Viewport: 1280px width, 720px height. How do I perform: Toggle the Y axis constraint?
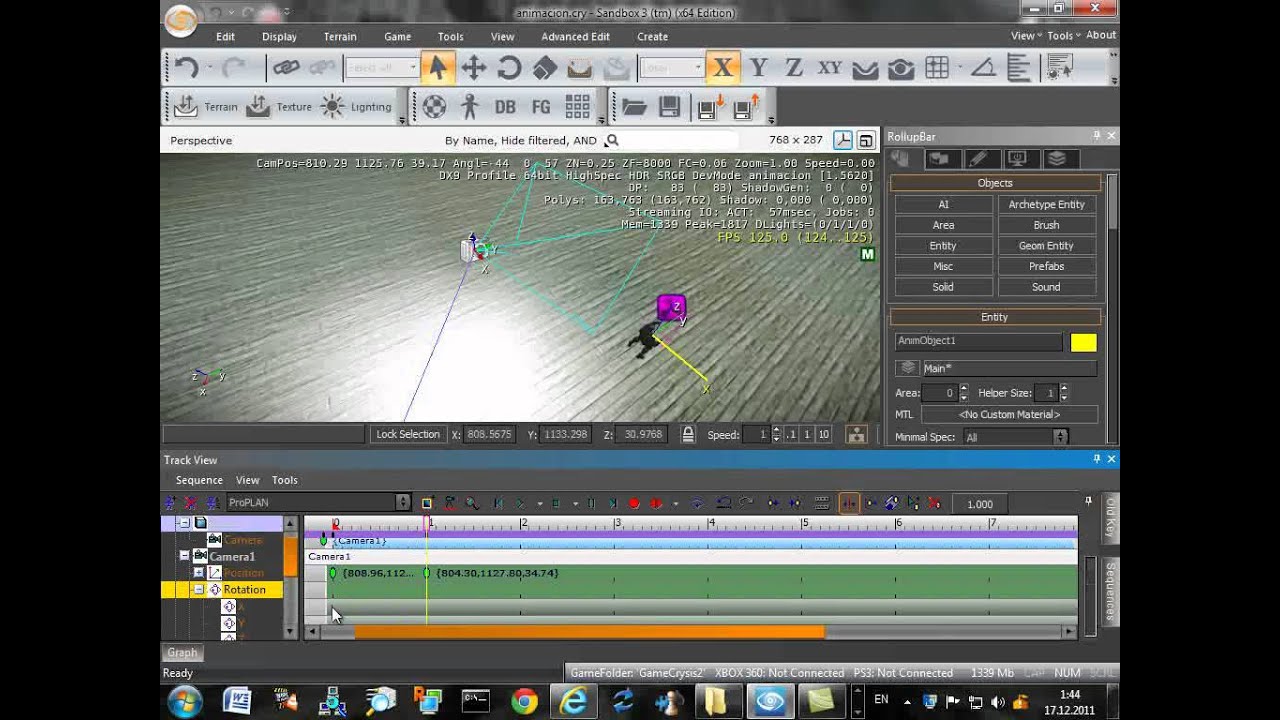point(758,68)
